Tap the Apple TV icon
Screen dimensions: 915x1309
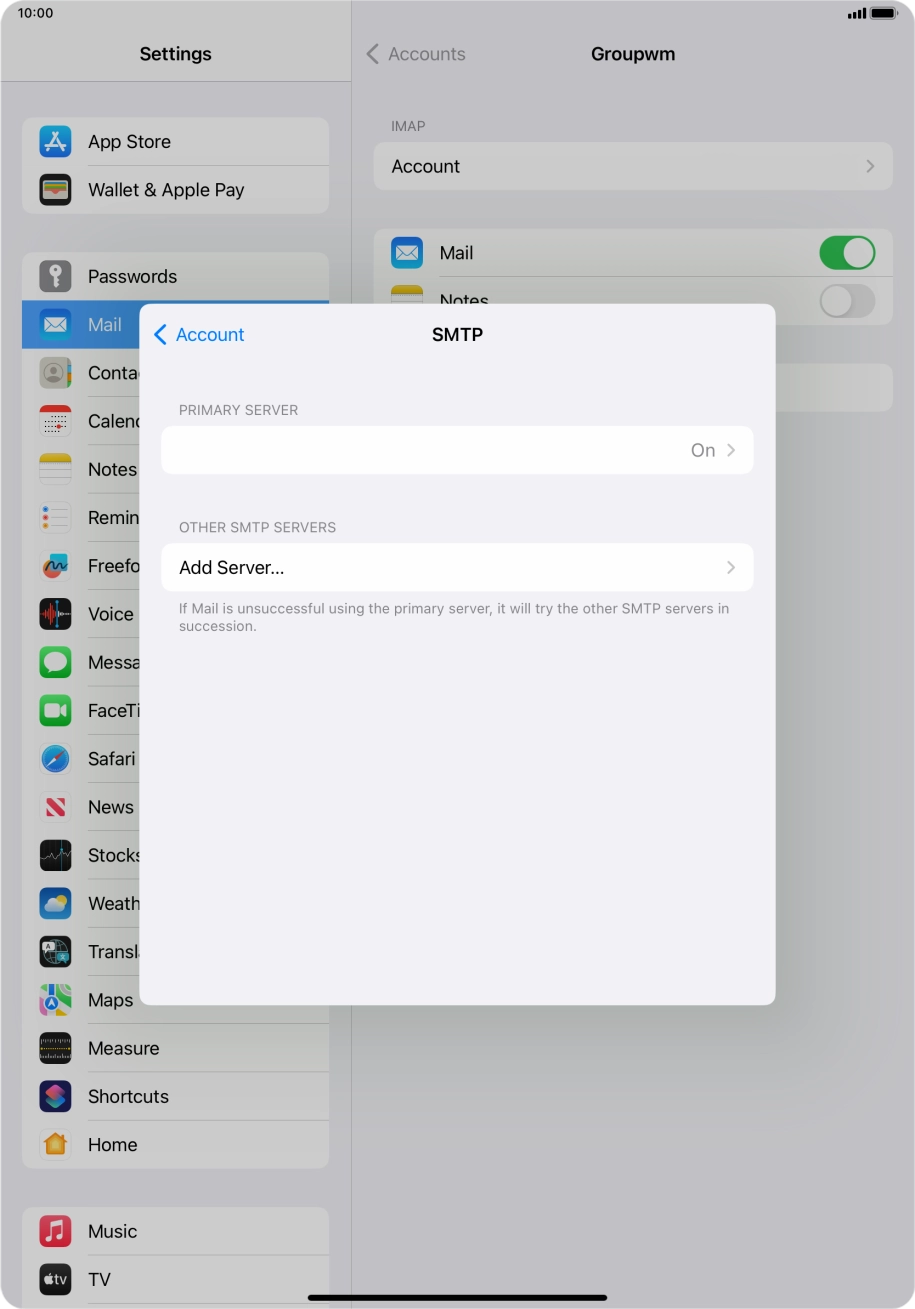click(55, 1280)
